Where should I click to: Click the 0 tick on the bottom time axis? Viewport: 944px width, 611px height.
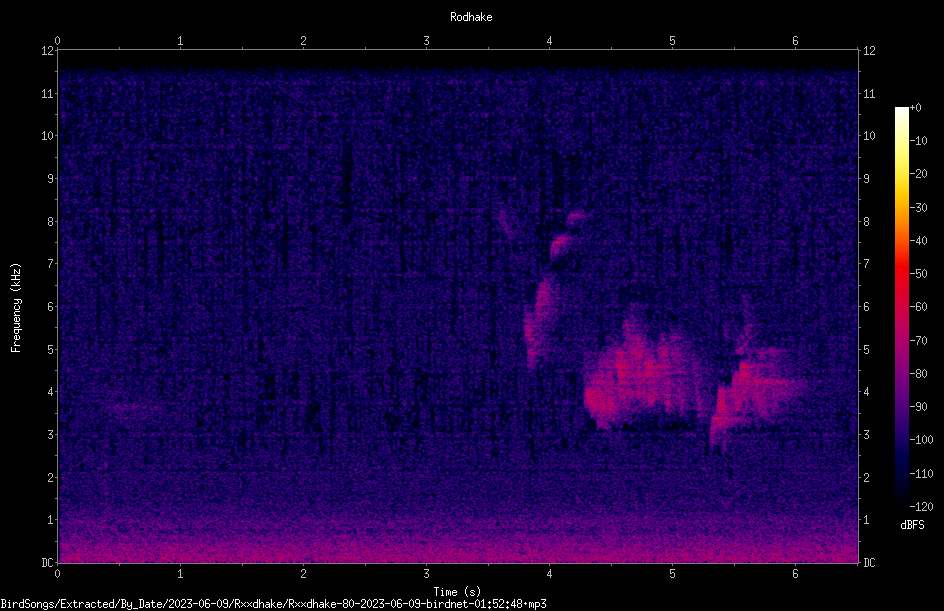click(x=57, y=574)
